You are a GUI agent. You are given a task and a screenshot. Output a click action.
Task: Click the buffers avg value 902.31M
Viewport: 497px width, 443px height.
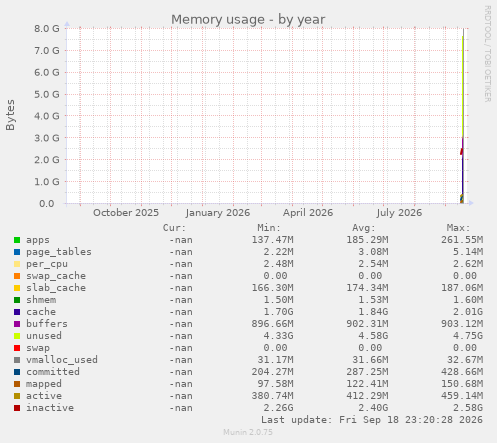(367, 324)
